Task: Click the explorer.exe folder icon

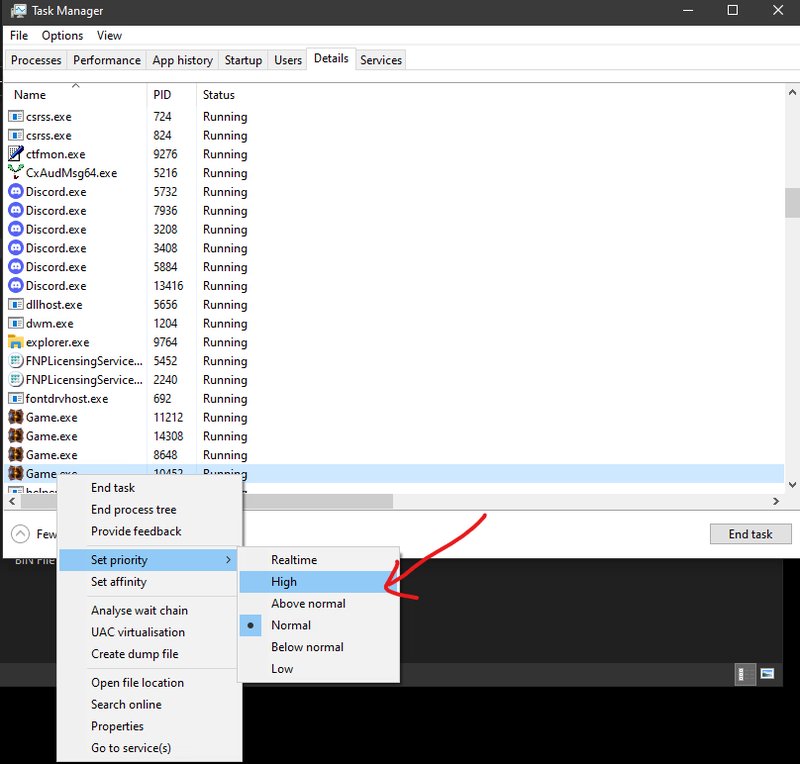Action: 16,342
